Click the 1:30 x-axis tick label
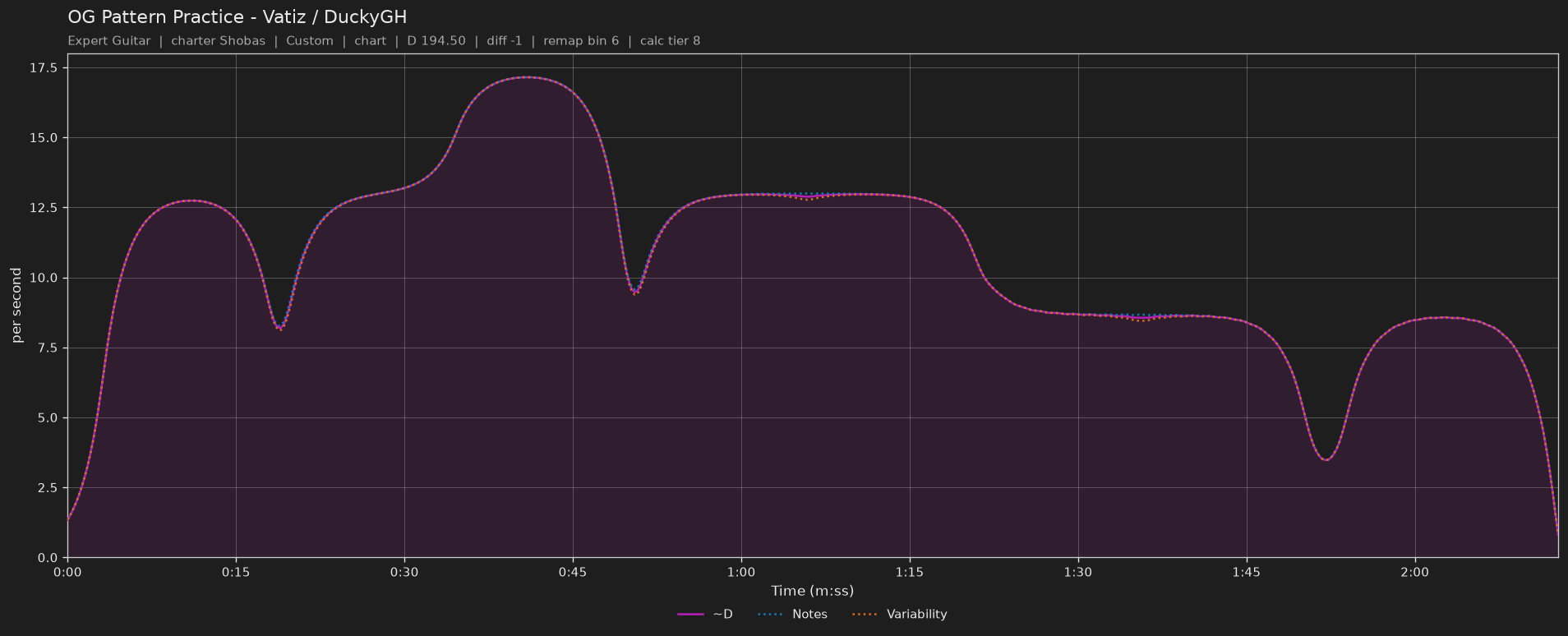 (1078, 572)
